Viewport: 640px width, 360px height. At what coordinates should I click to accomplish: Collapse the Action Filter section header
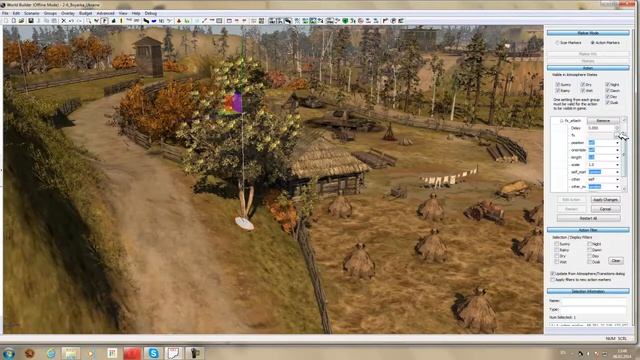tap(588, 230)
